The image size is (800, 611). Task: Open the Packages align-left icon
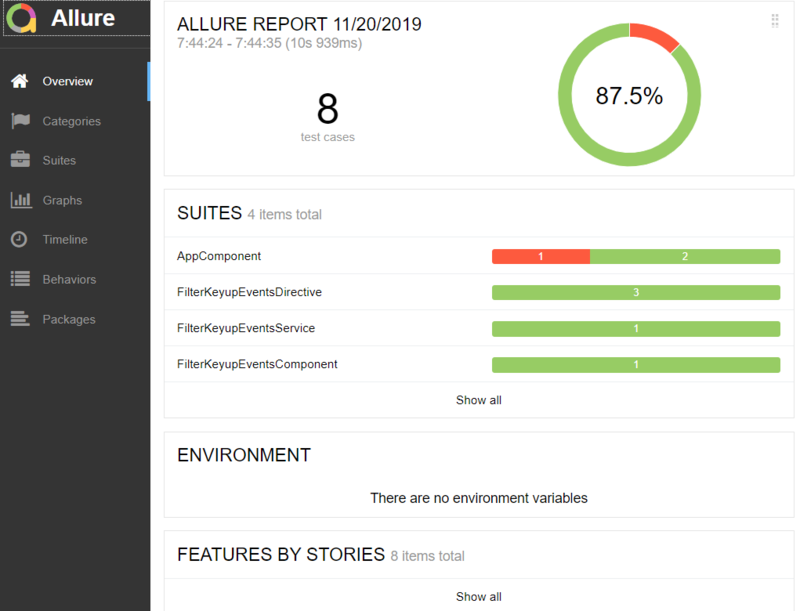[20, 319]
